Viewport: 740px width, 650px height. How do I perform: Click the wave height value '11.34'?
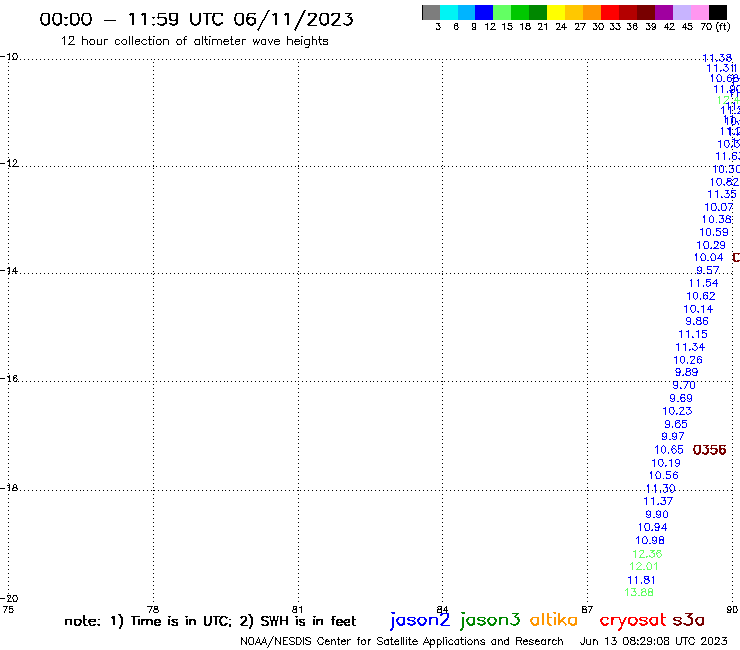pos(690,347)
